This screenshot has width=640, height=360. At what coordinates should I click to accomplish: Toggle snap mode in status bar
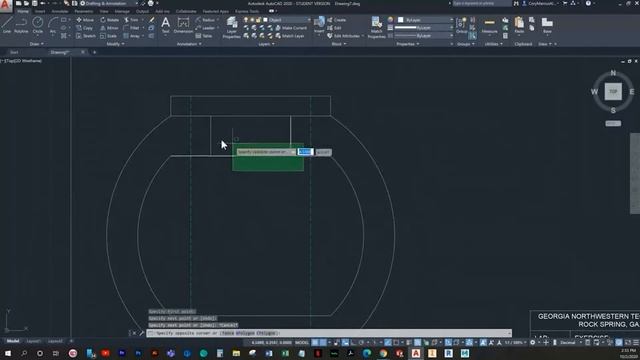click(323, 342)
